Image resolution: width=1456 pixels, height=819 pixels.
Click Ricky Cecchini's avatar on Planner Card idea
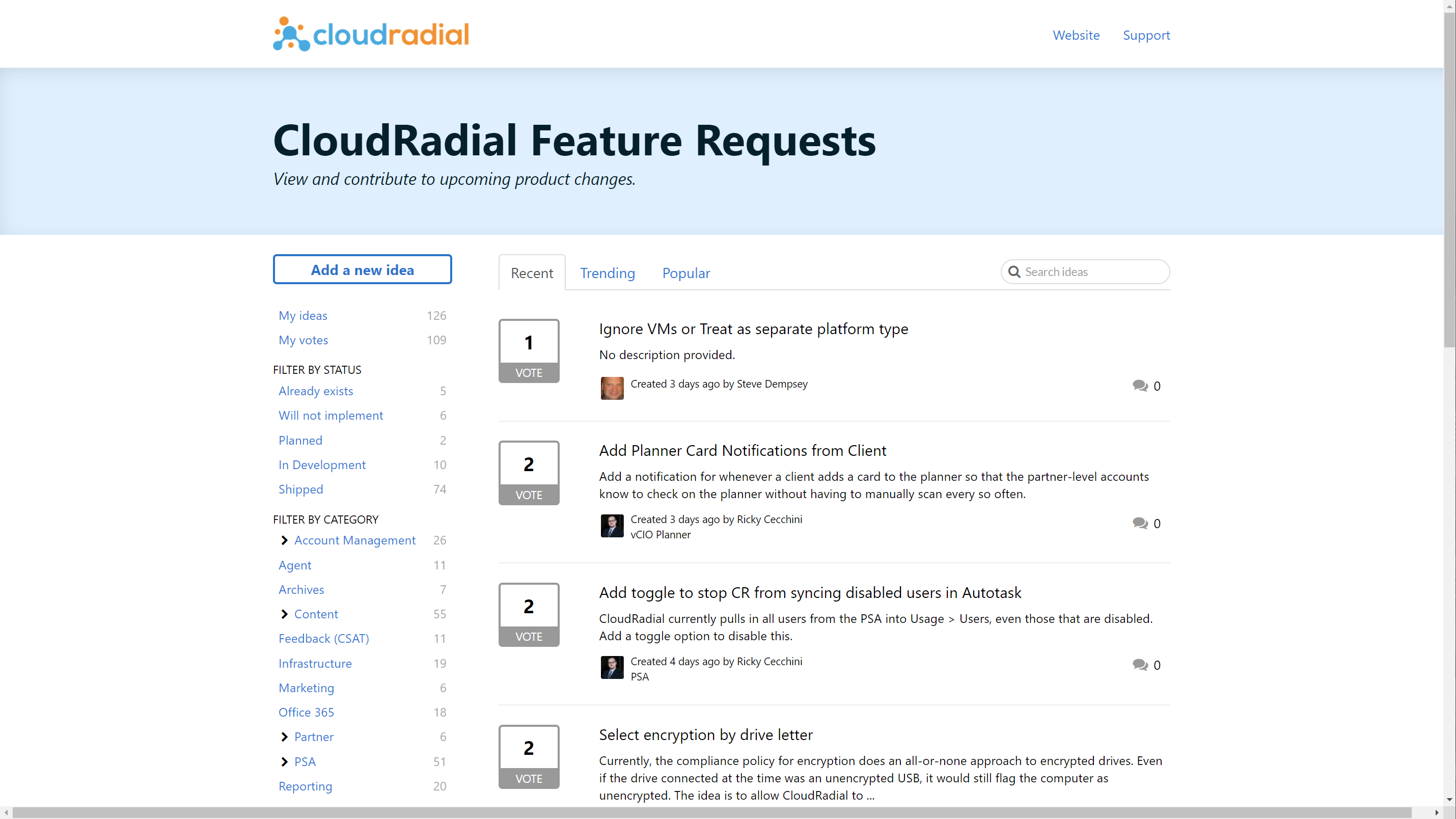point(612,526)
